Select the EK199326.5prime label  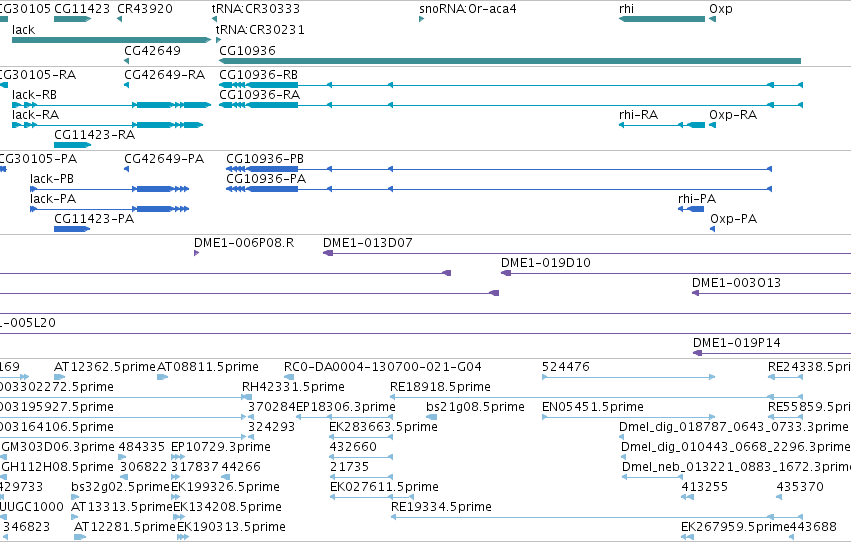point(225,487)
